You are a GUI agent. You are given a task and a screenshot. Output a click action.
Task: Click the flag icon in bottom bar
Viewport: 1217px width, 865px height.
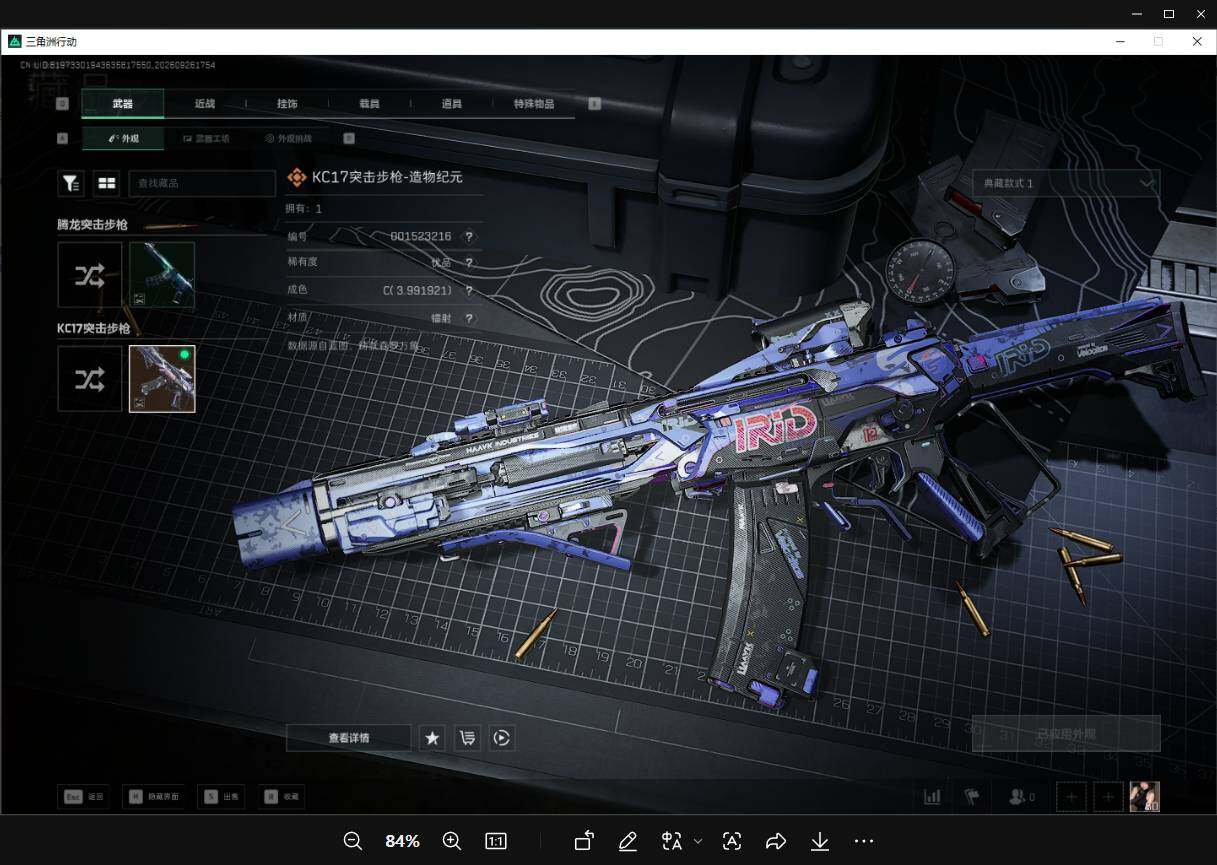[971, 797]
